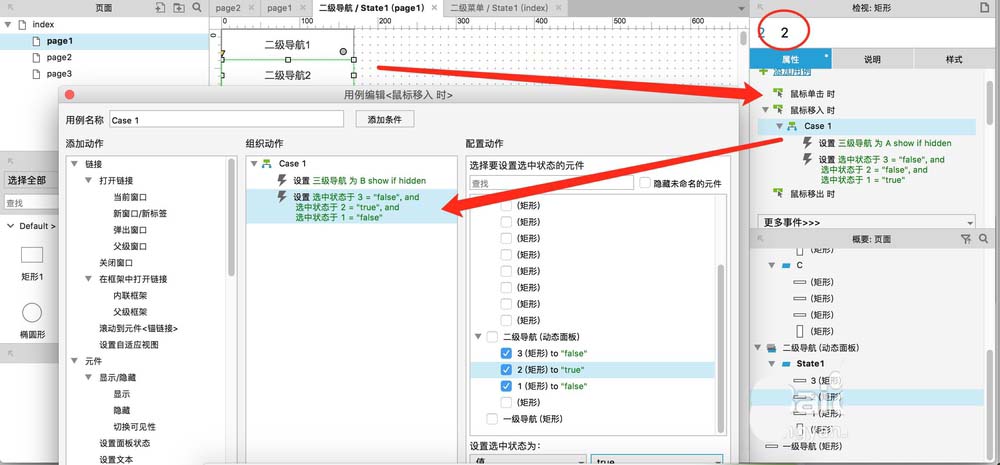Select the 切换可见性 action
The image size is (1000, 465).
135,427
